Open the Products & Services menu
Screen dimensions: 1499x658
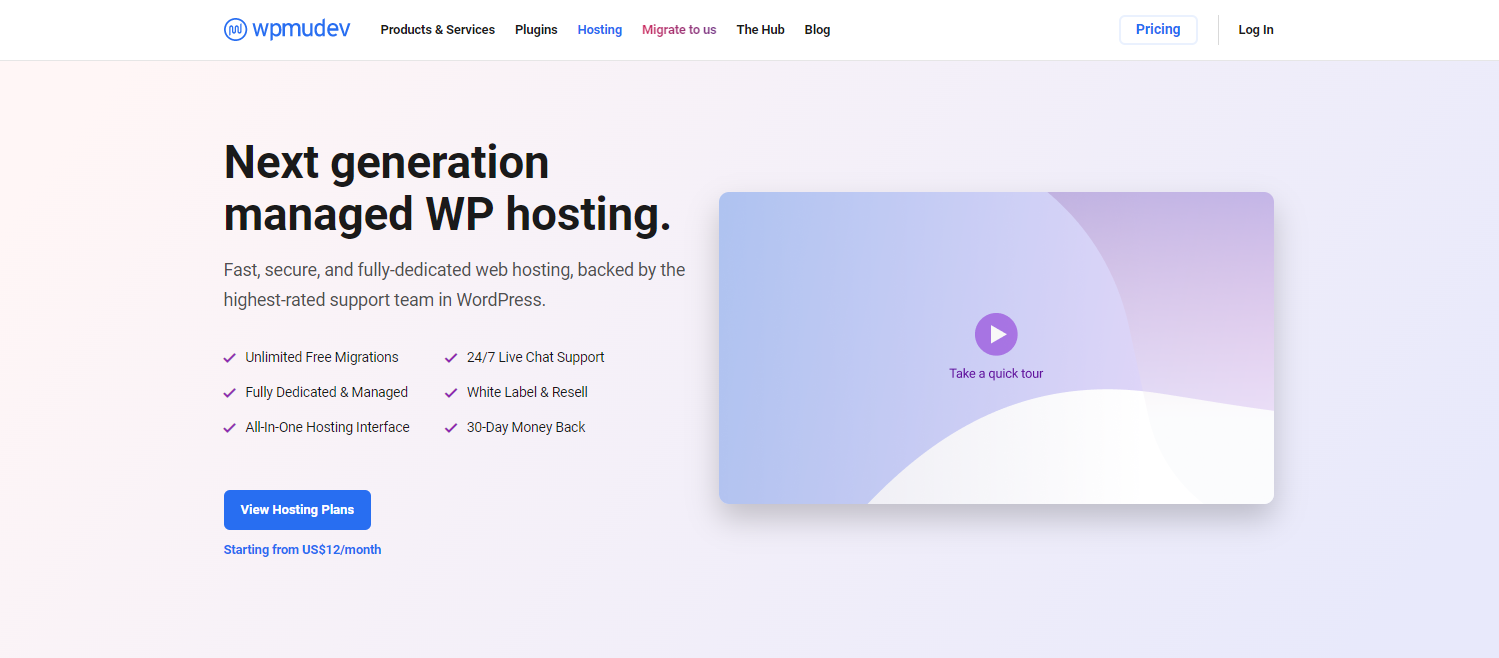[x=438, y=30]
